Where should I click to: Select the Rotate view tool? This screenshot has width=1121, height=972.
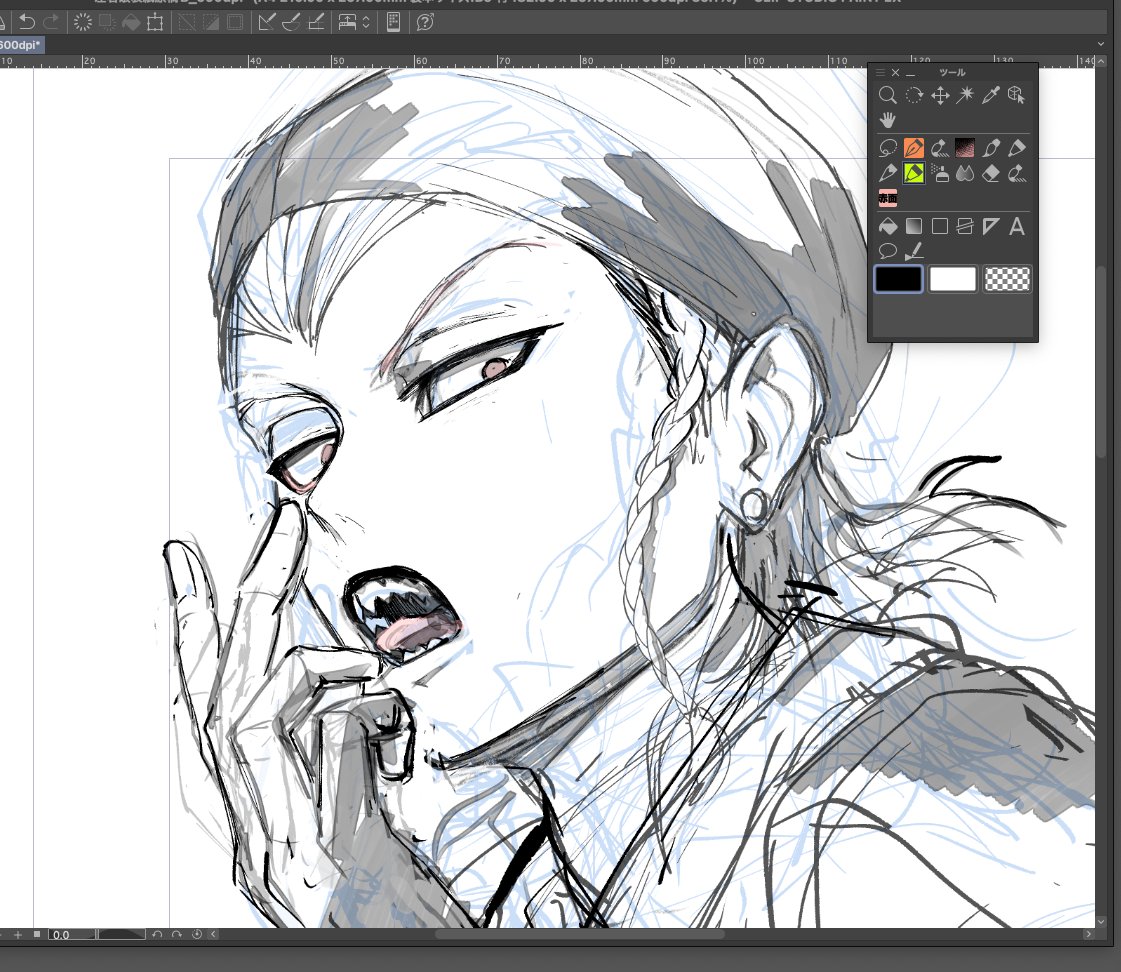914,95
